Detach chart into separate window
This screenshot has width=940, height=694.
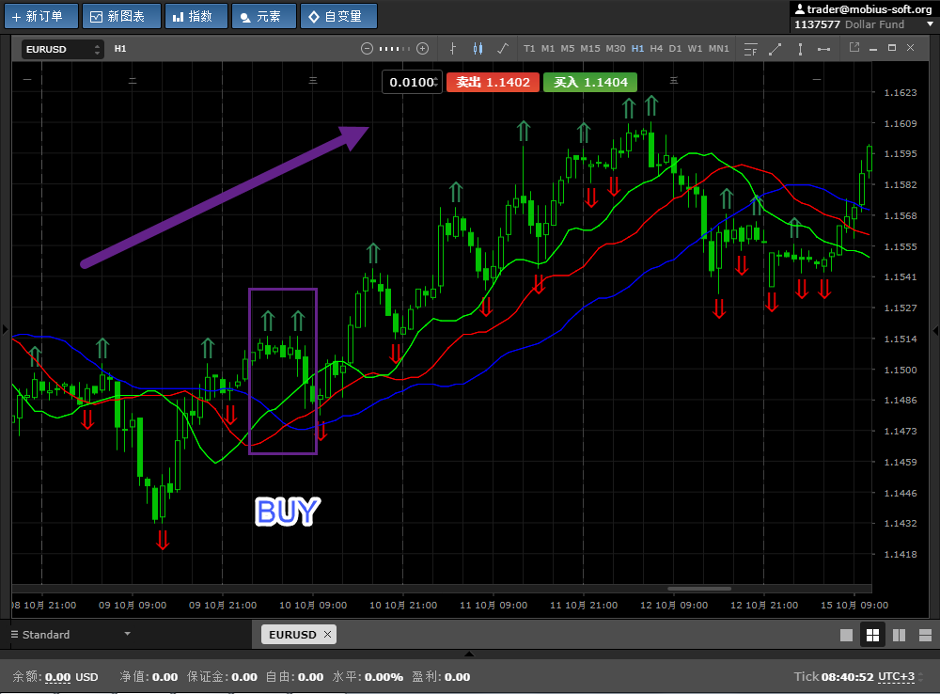[854, 47]
